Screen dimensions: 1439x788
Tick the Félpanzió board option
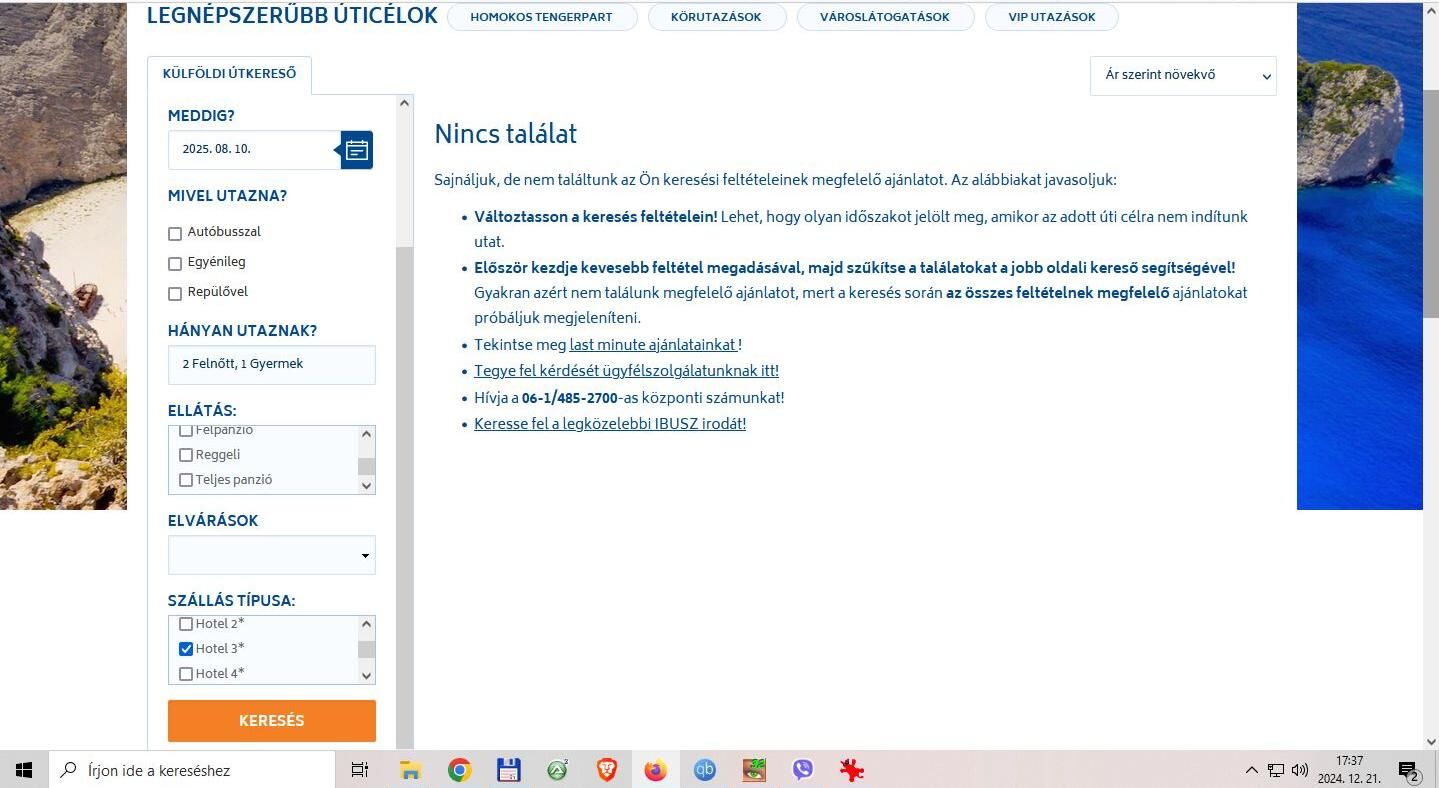click(186, 430)
